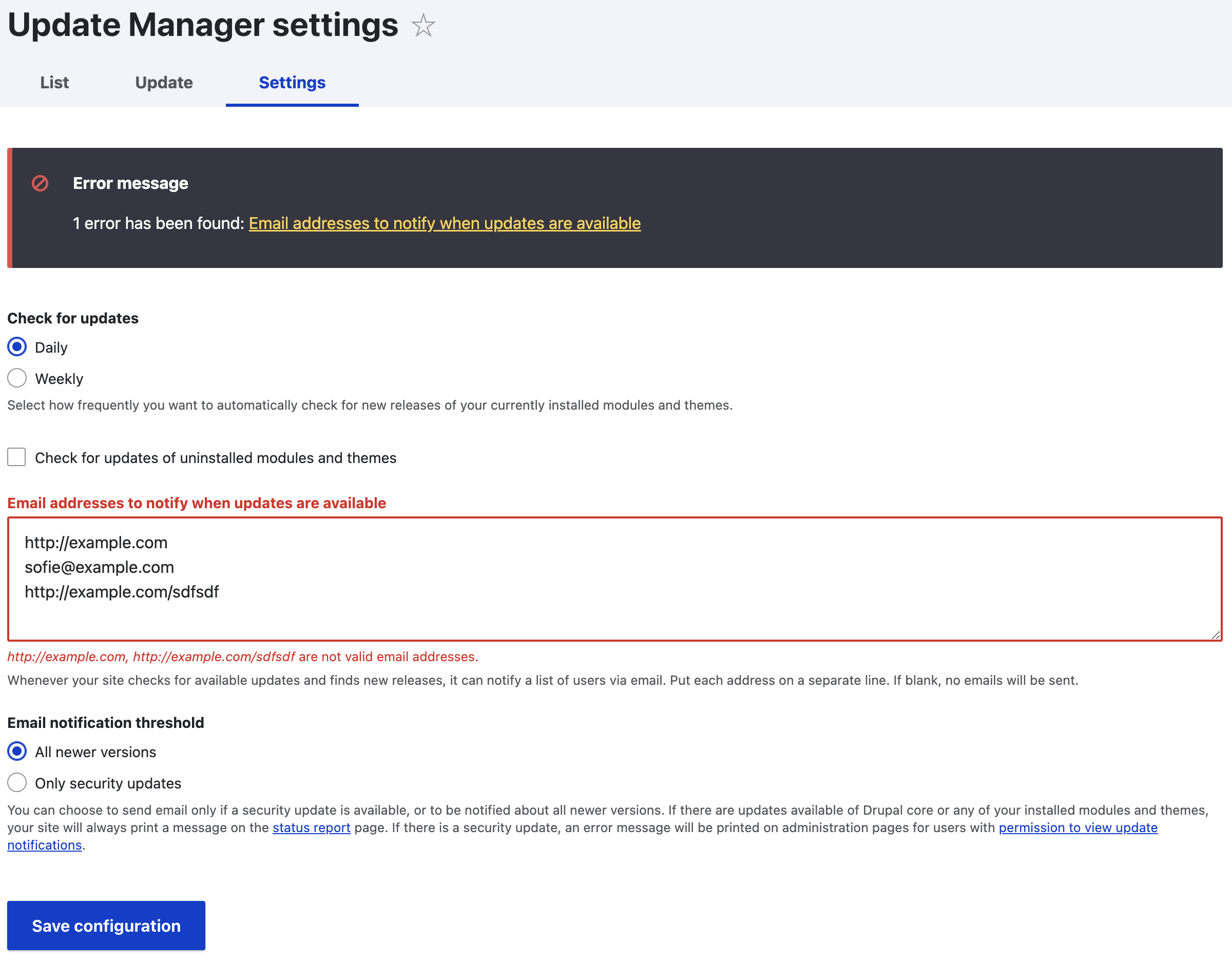
Task: Choose Only security updates threshold
Action: pos(17,782)
